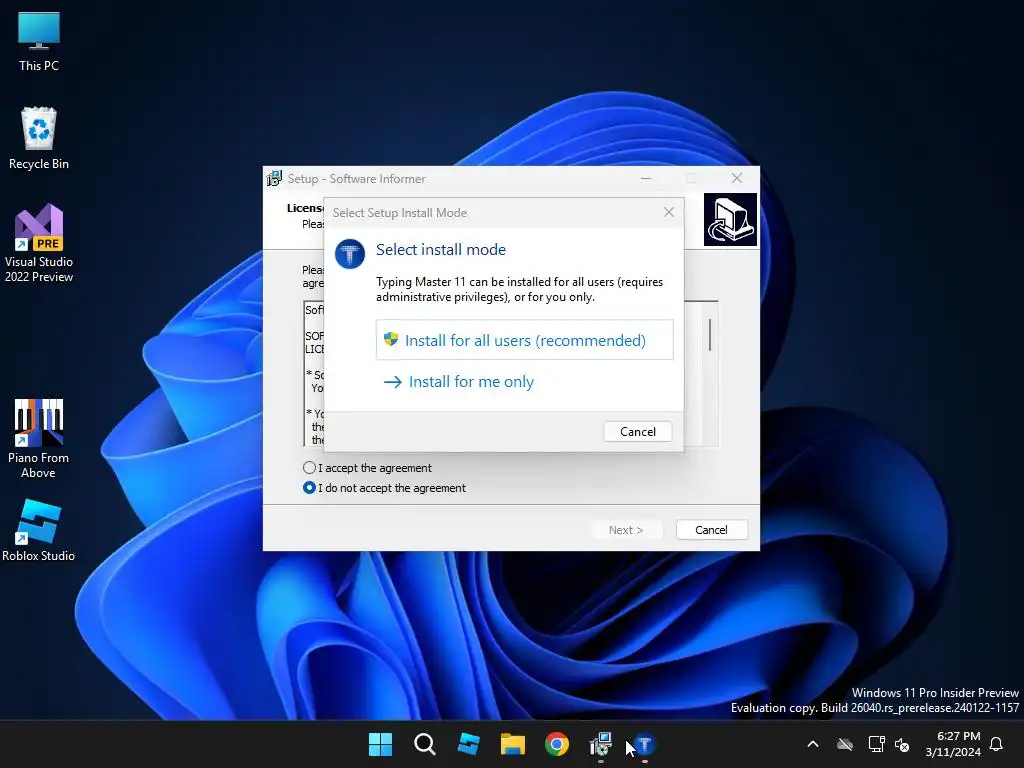1024x768 pixels.
Task: Launch Roblox Studio from taskbar
Action: (x=469, y=744)
